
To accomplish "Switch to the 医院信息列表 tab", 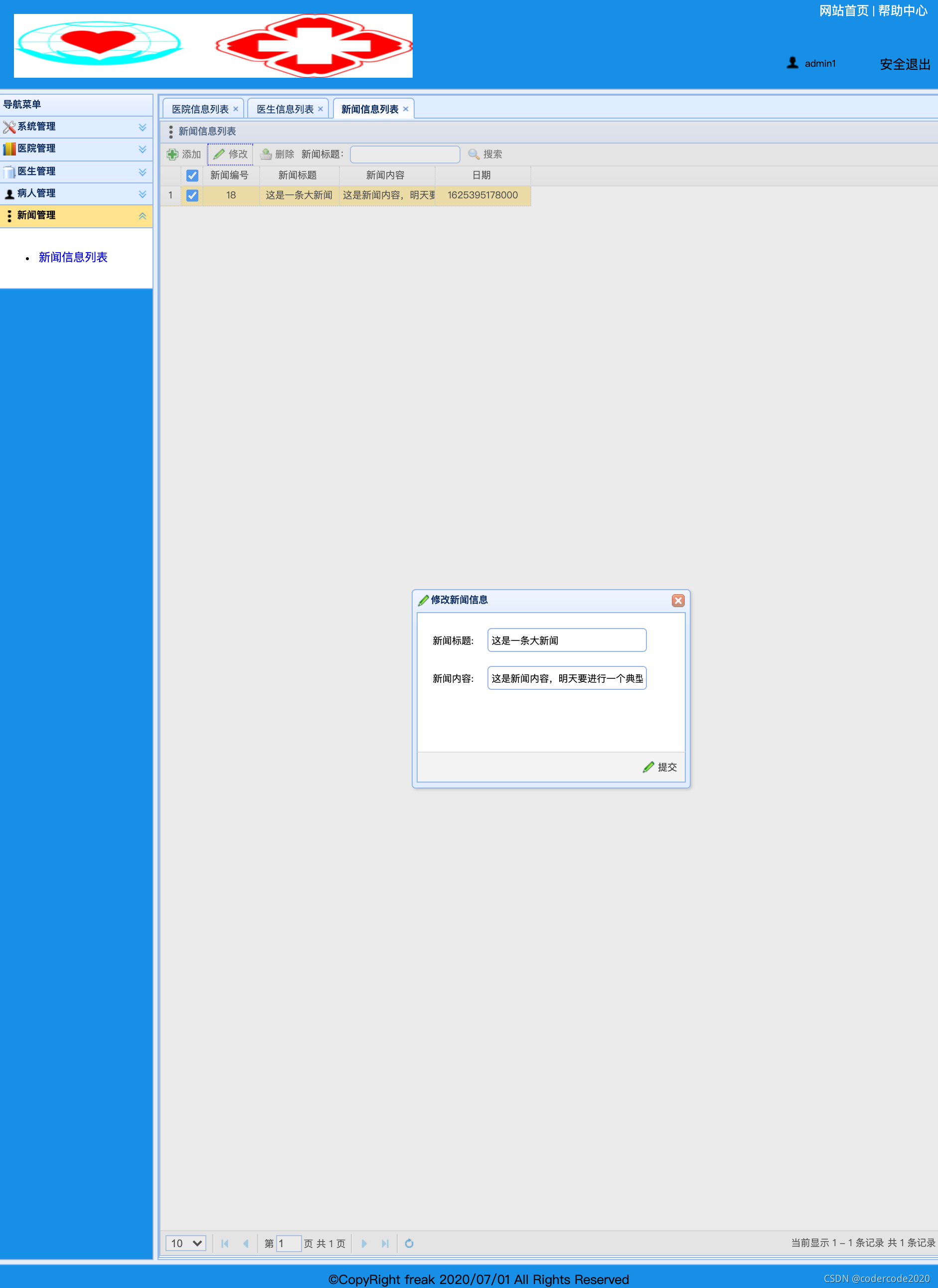I will tap(200, 109).
